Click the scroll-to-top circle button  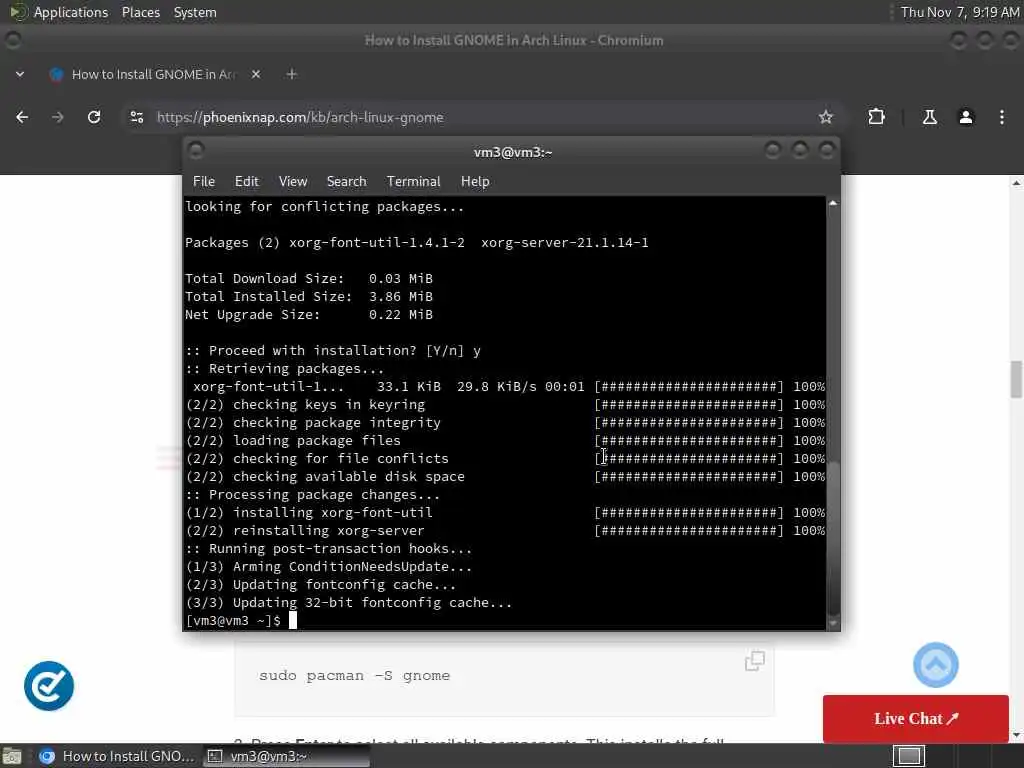(x=935, y=665)
